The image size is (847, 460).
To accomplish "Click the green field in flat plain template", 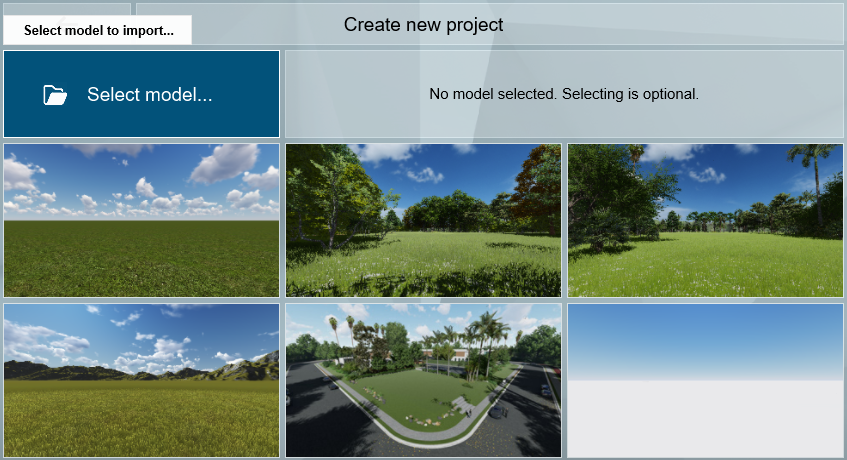I will (x=141, y=260).
